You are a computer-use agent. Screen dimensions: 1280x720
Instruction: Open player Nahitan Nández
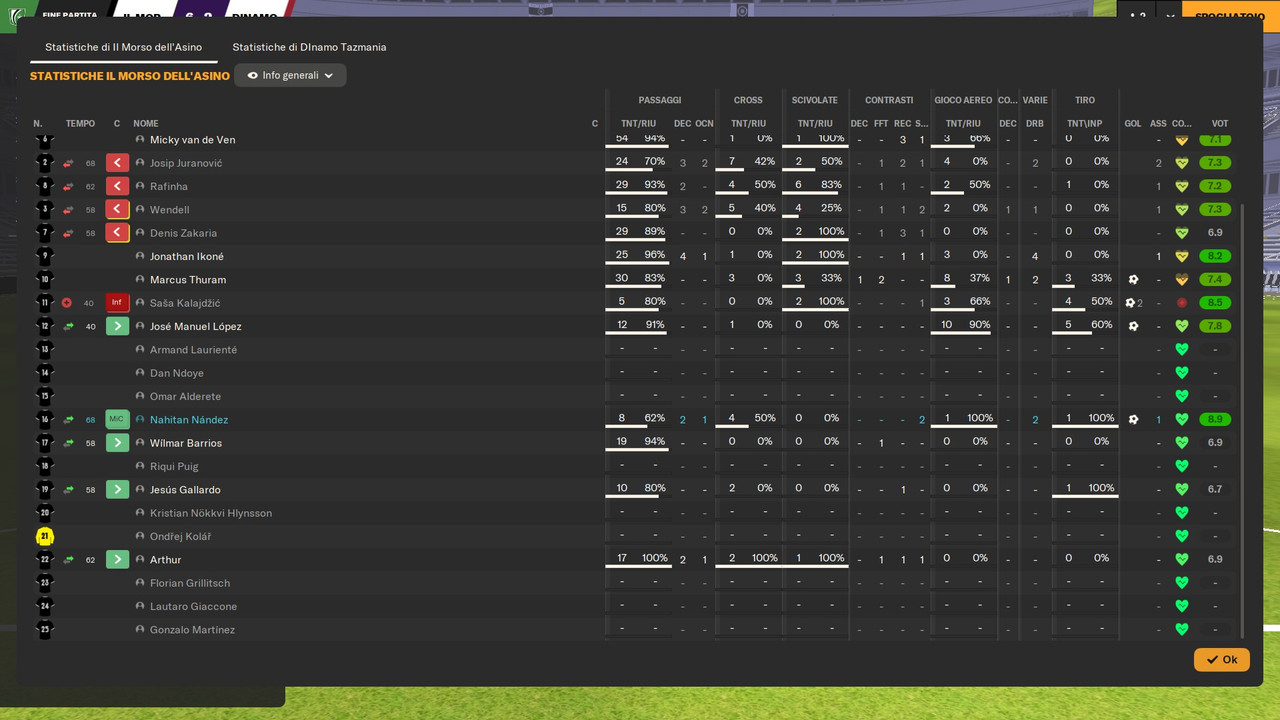pyautogui.click(x=189, y=420)
